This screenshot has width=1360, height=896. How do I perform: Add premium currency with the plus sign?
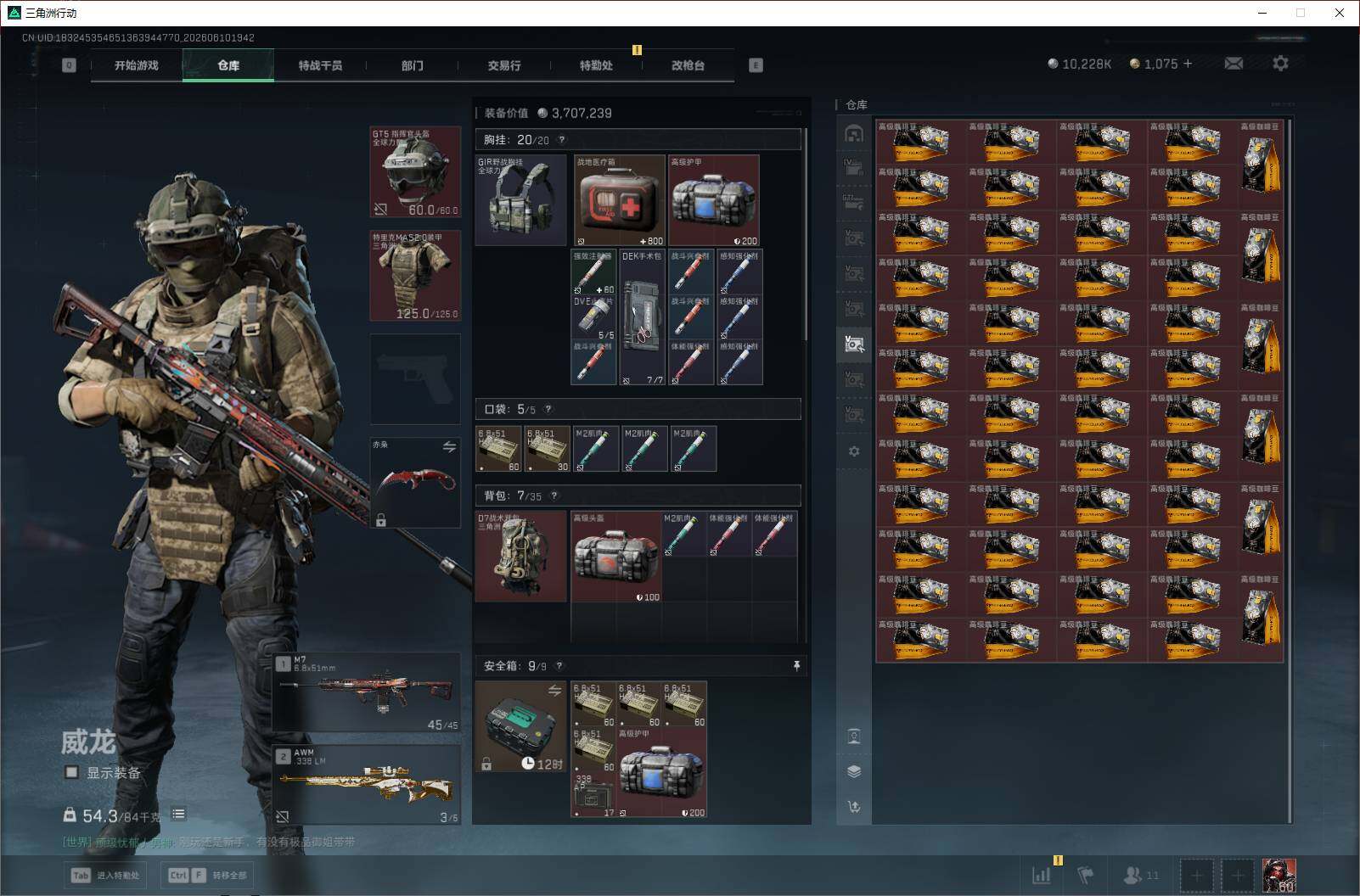click(1188, 64)
